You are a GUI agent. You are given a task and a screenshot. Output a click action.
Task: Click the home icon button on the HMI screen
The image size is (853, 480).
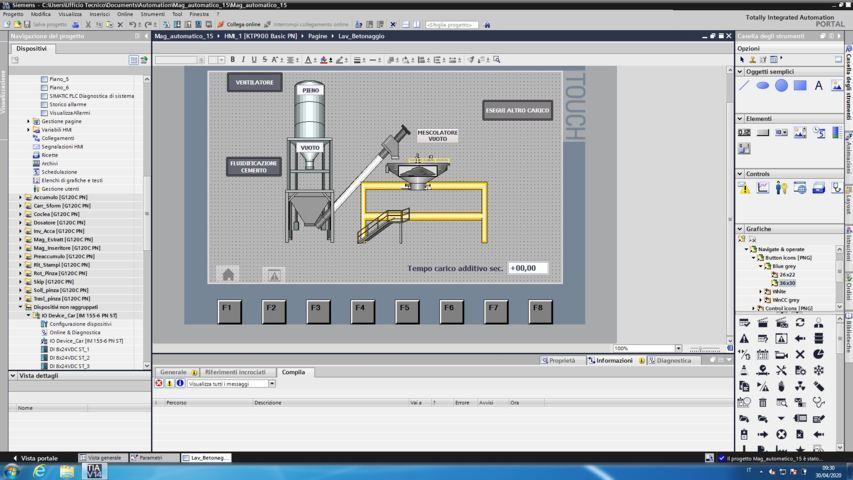pos(228,274)
